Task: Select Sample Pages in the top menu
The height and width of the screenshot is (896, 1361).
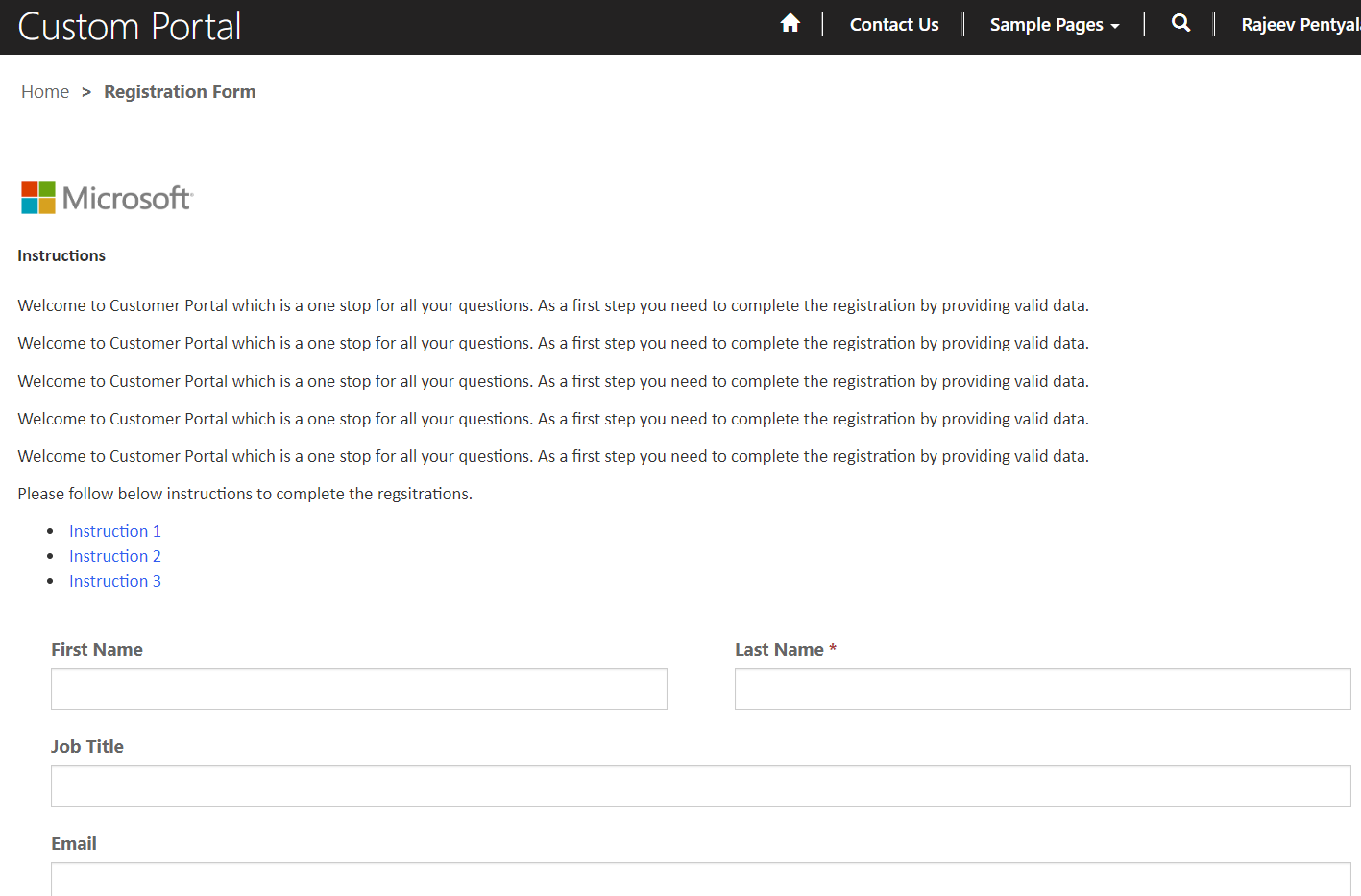Action: point(1046,24)
